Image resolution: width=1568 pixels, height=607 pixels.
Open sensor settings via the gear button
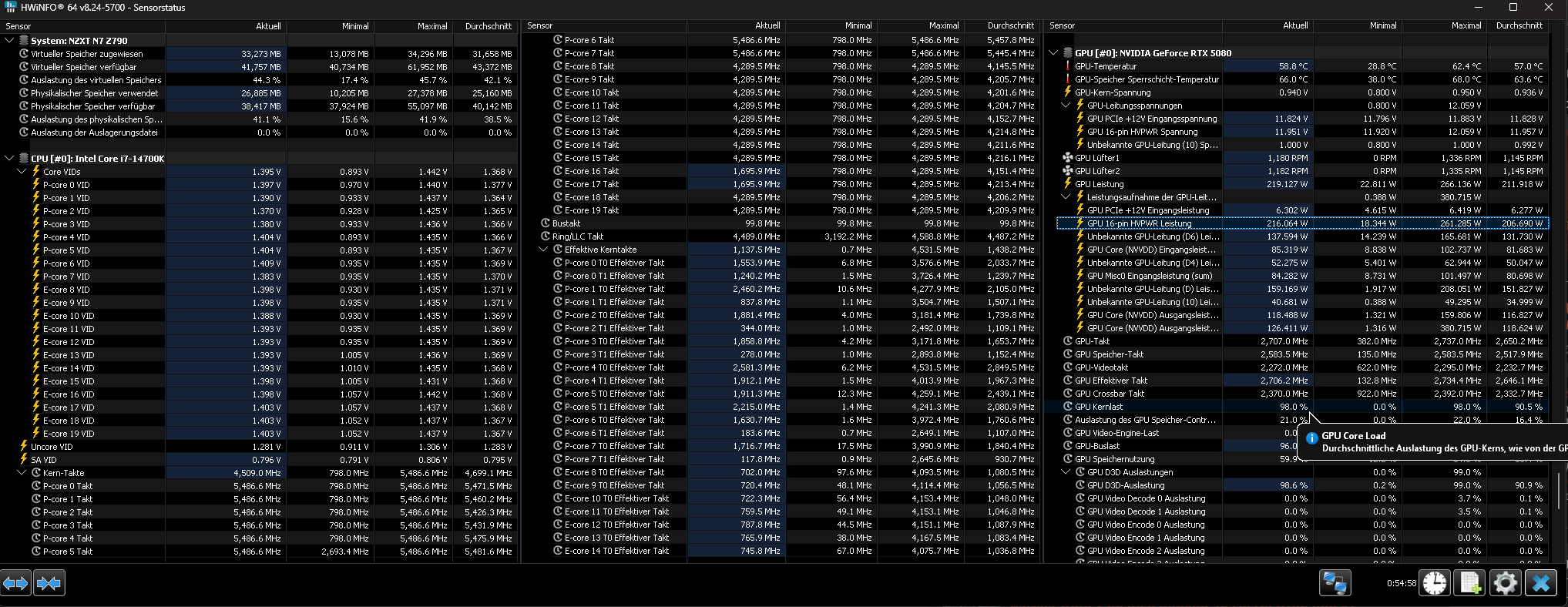[x=1505, y=583]
